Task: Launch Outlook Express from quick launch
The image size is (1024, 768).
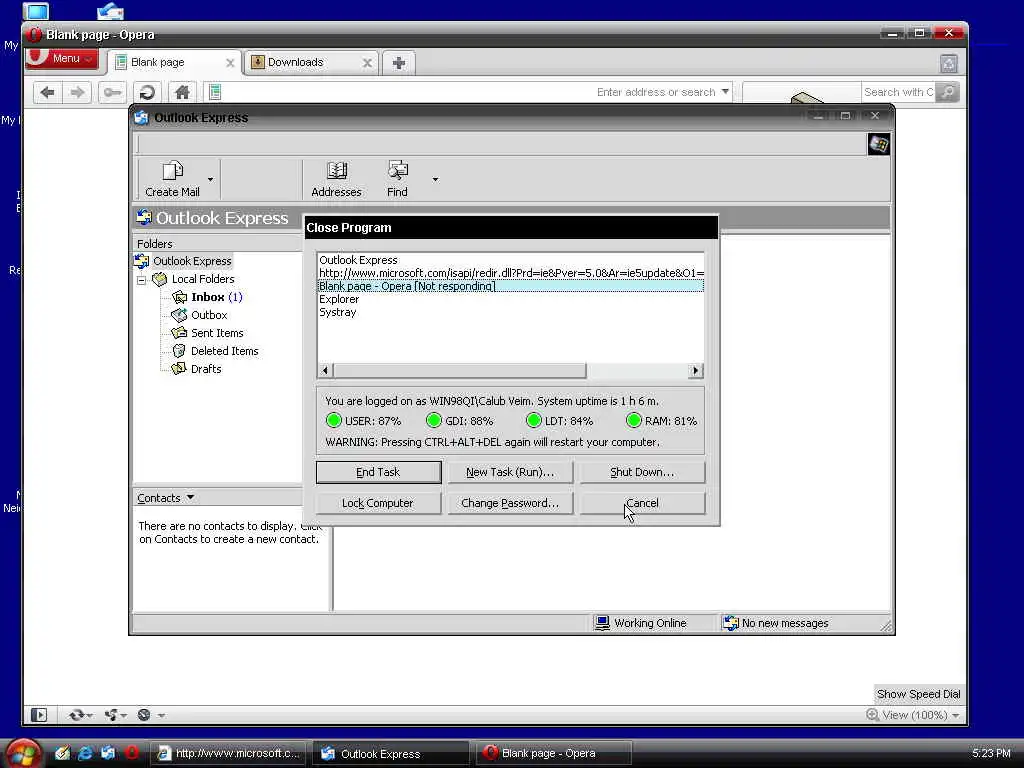Action: (108, 753)
